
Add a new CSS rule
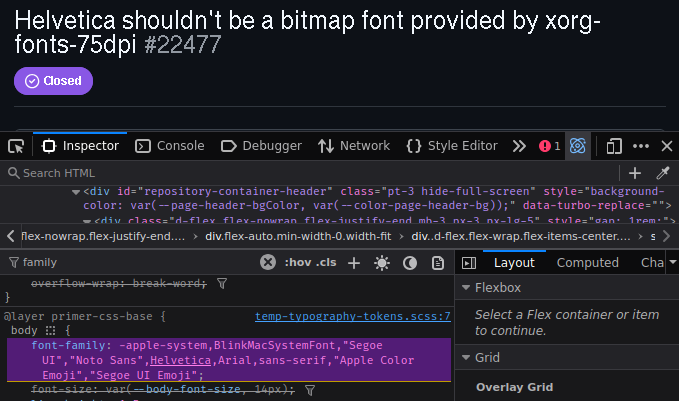click(354, 263)
